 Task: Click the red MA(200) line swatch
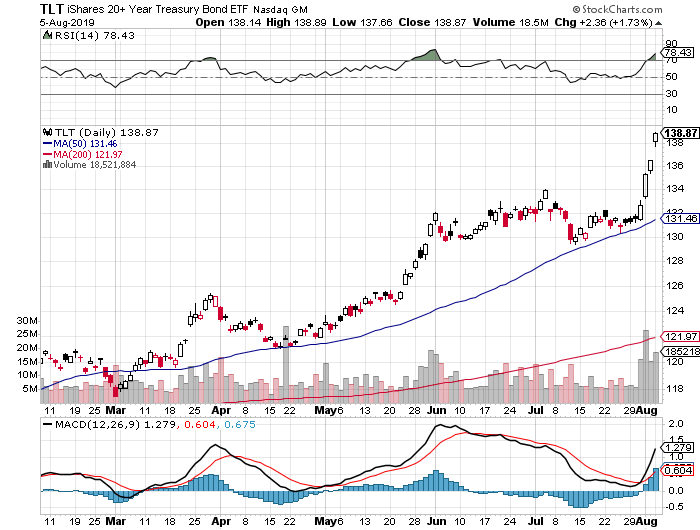coord(47,154)
